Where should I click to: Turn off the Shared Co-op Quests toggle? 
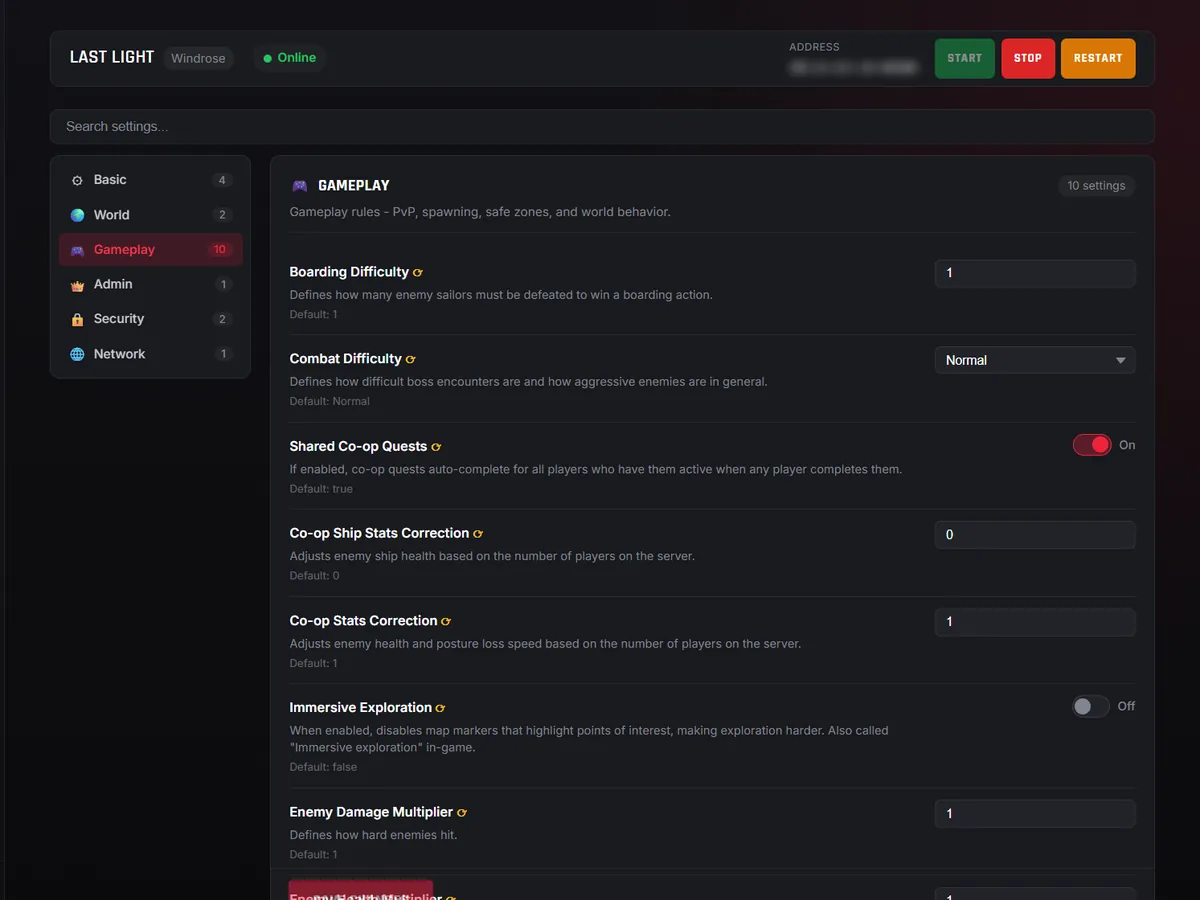1092,445
